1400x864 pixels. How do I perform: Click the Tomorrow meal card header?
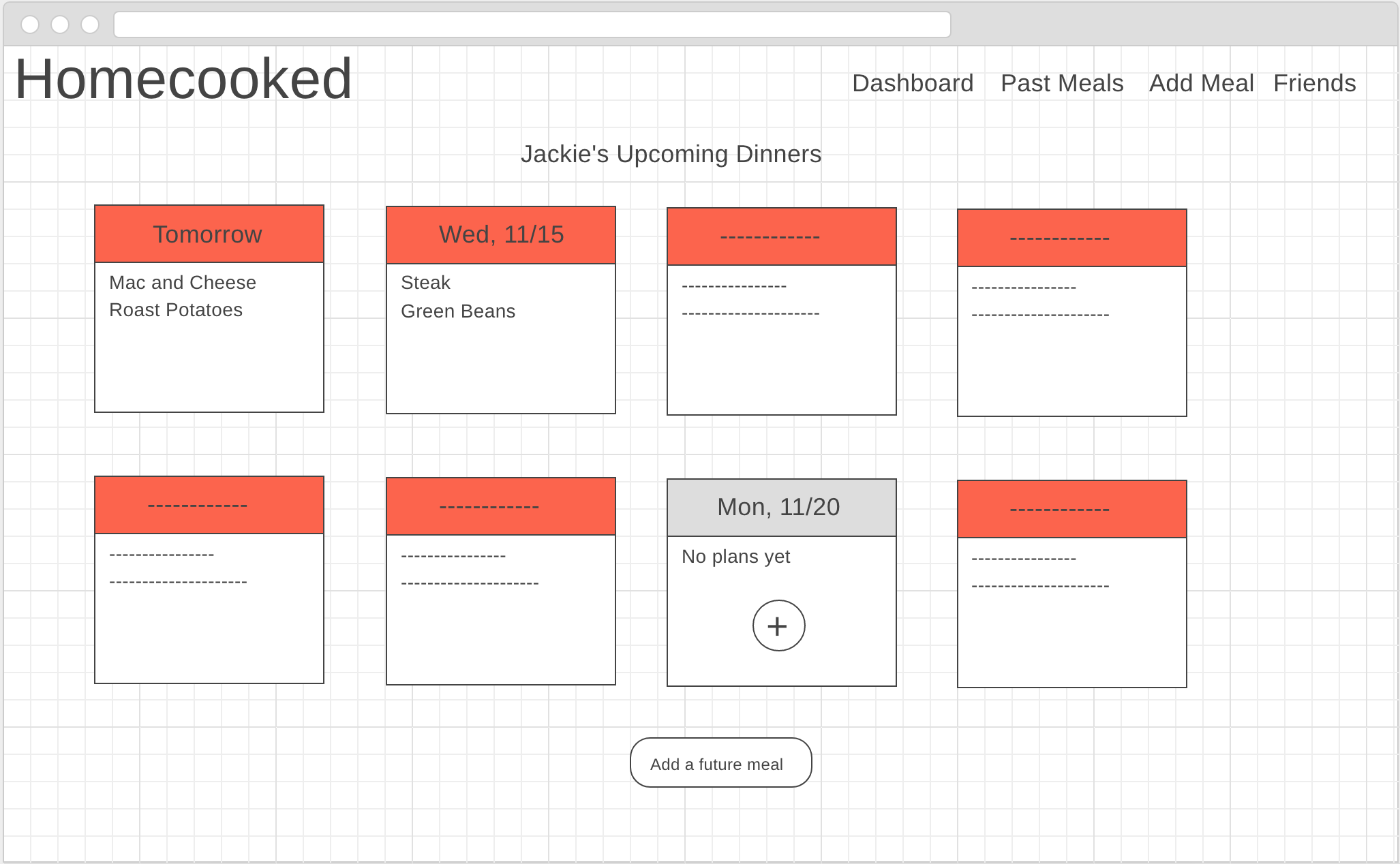208,234
